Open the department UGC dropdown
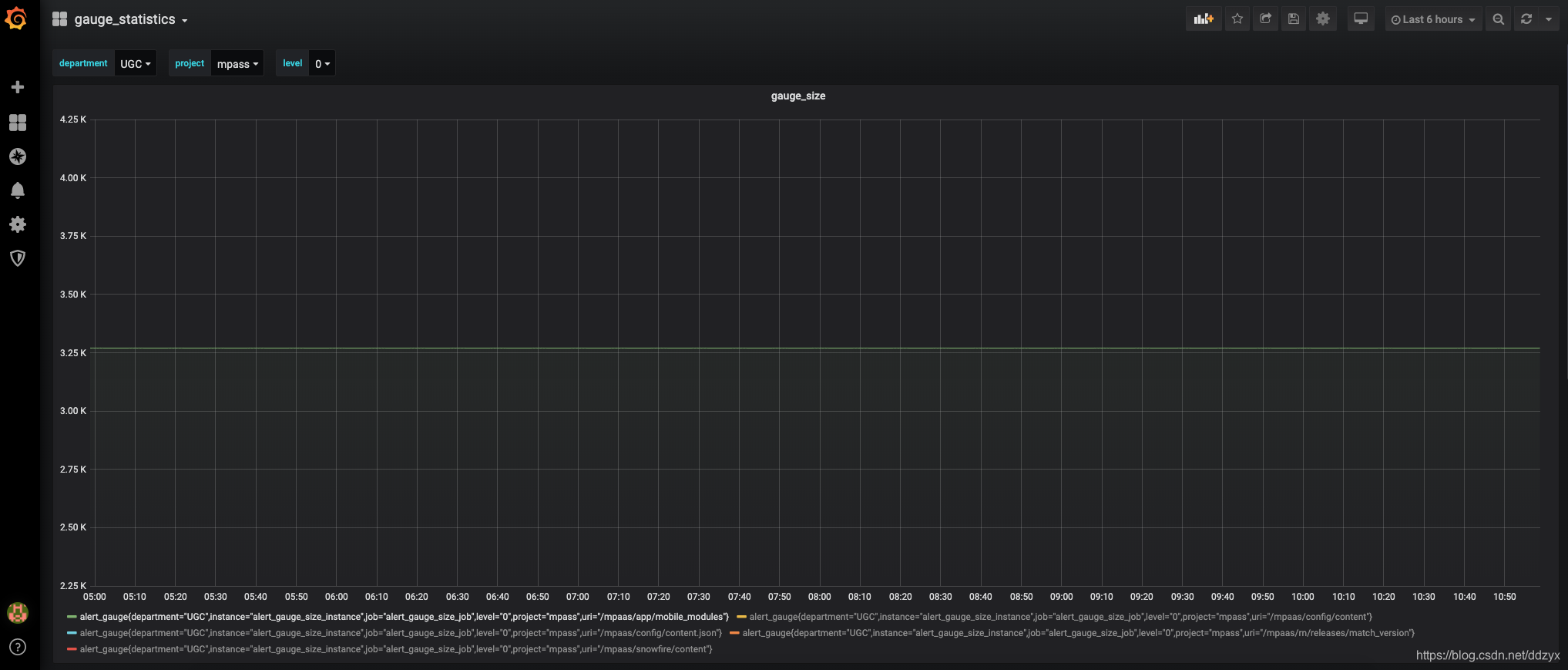 pos(136,64)
